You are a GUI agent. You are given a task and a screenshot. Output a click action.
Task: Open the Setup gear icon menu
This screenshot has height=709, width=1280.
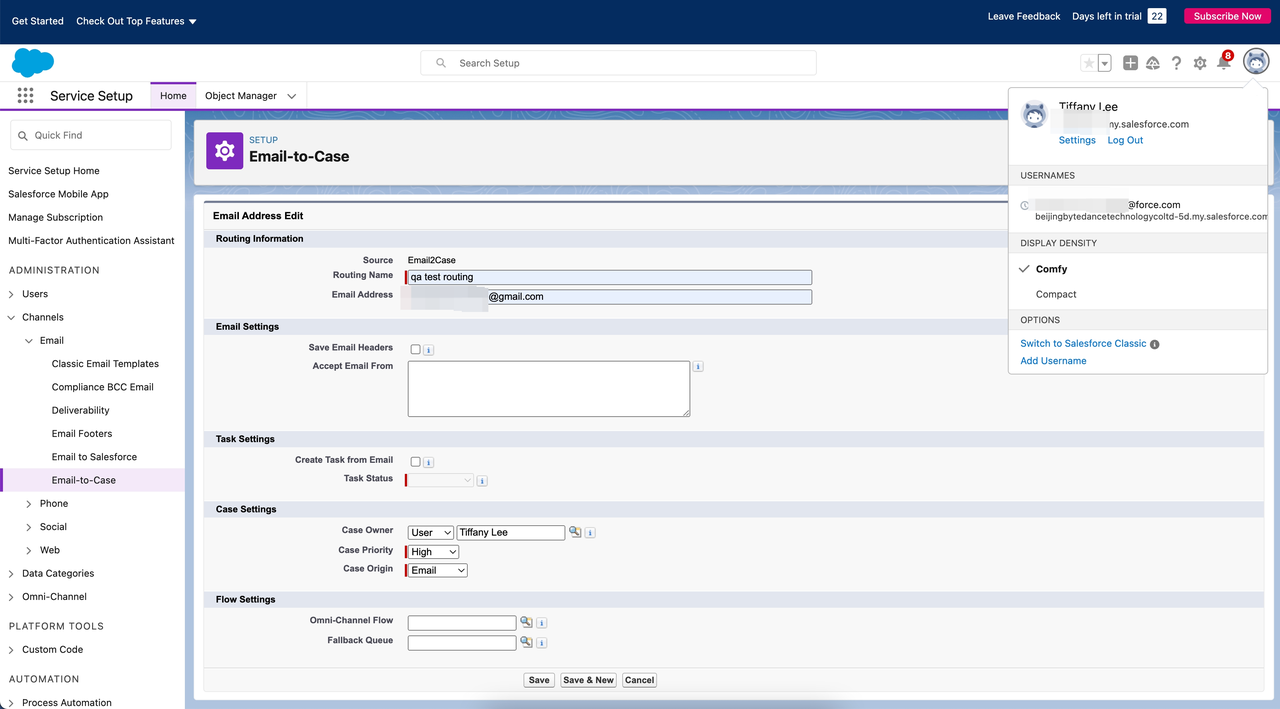point(1200,63)
